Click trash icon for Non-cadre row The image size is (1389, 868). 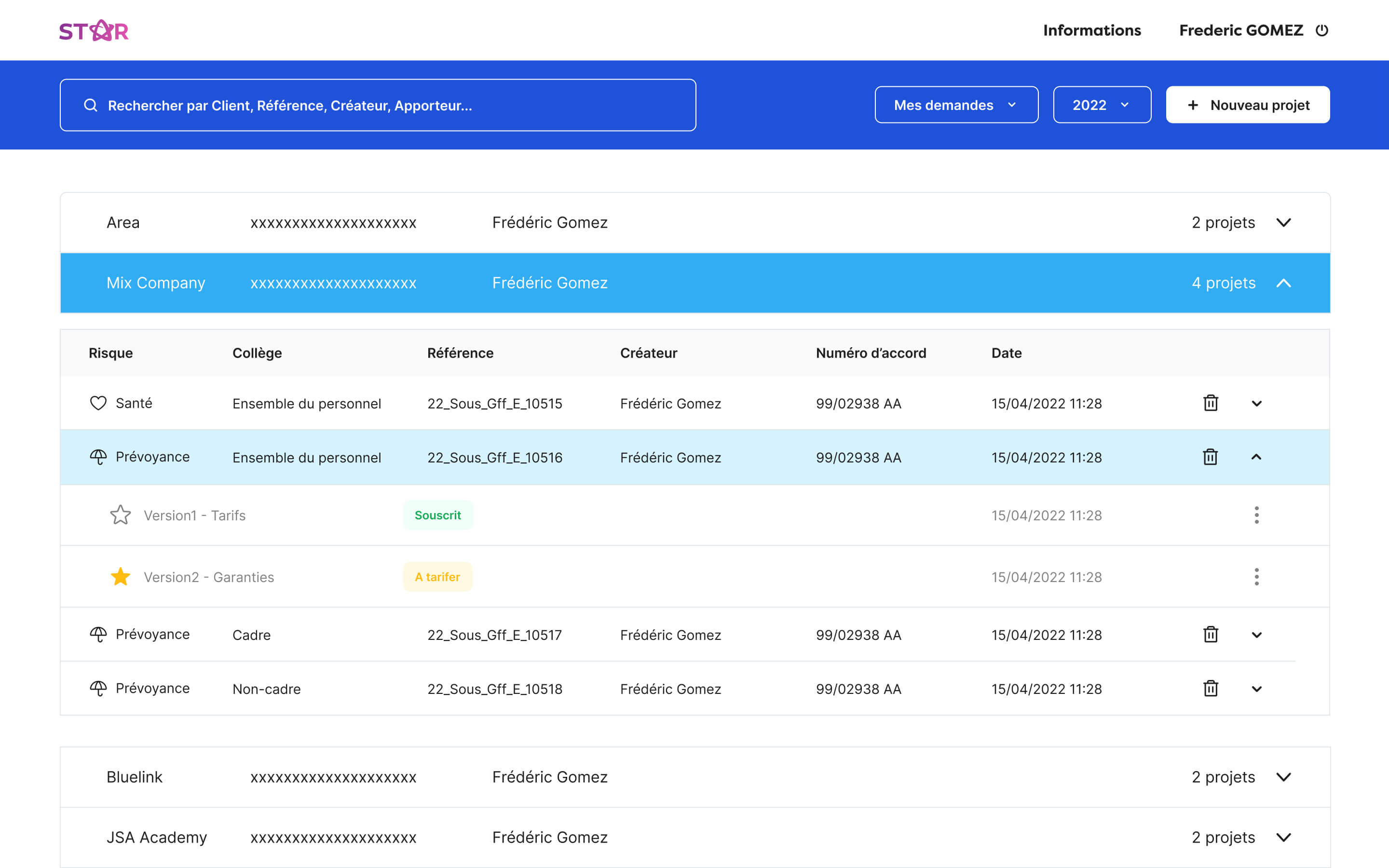point(1211,688)
